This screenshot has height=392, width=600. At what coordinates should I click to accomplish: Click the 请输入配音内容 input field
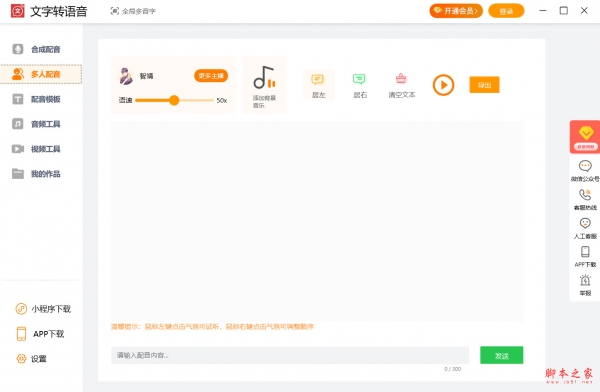coord(290,355)
